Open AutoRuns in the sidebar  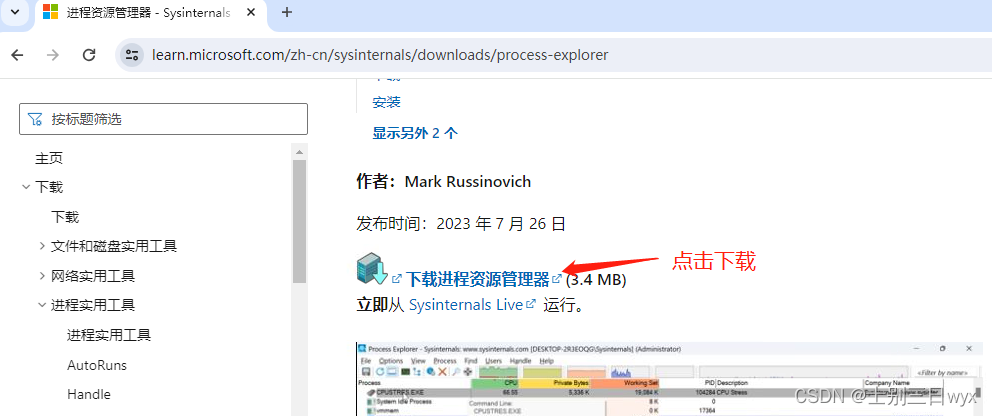(97, 365)
